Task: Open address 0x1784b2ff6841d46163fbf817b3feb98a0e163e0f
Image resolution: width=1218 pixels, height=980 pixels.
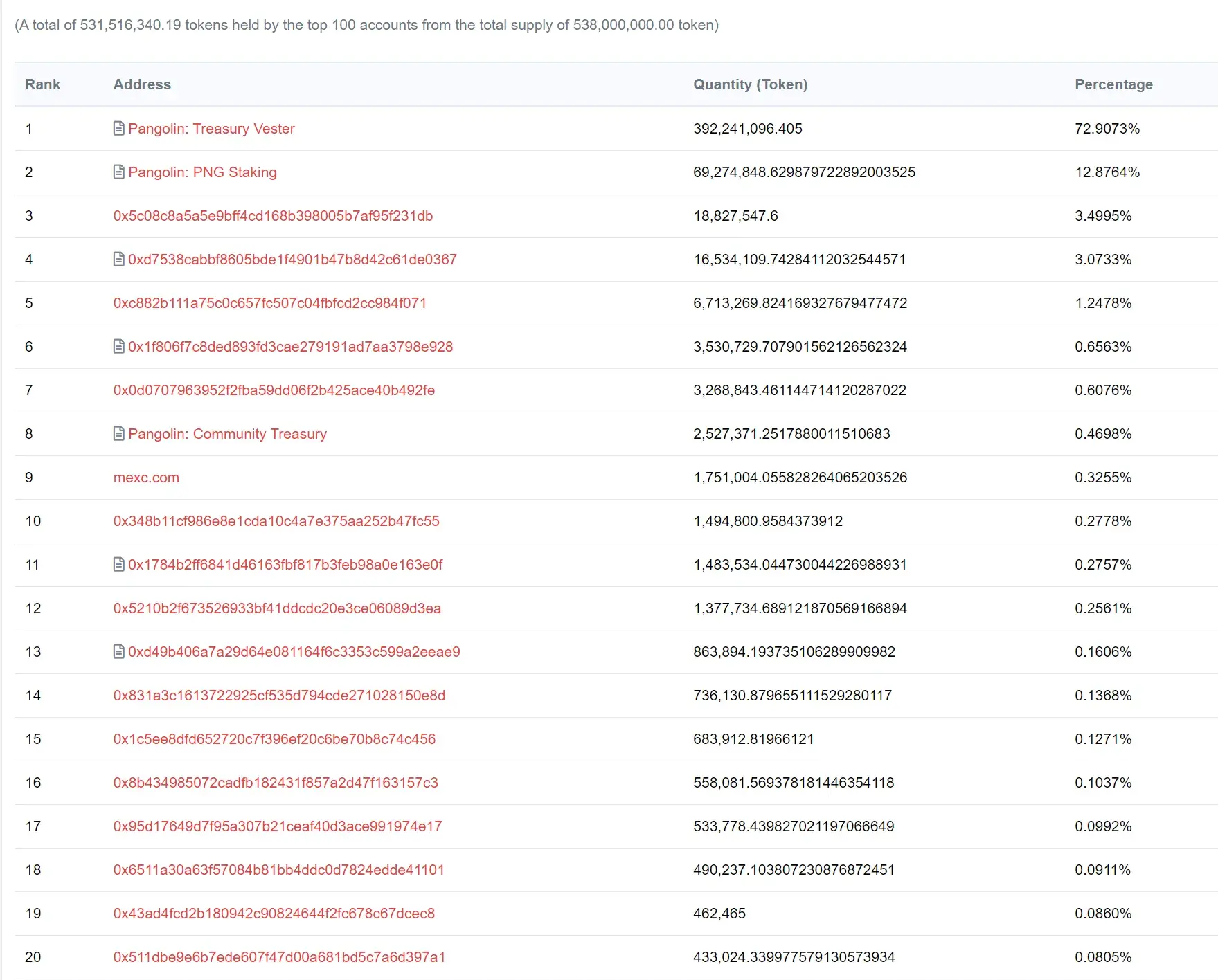Action: 285,565
